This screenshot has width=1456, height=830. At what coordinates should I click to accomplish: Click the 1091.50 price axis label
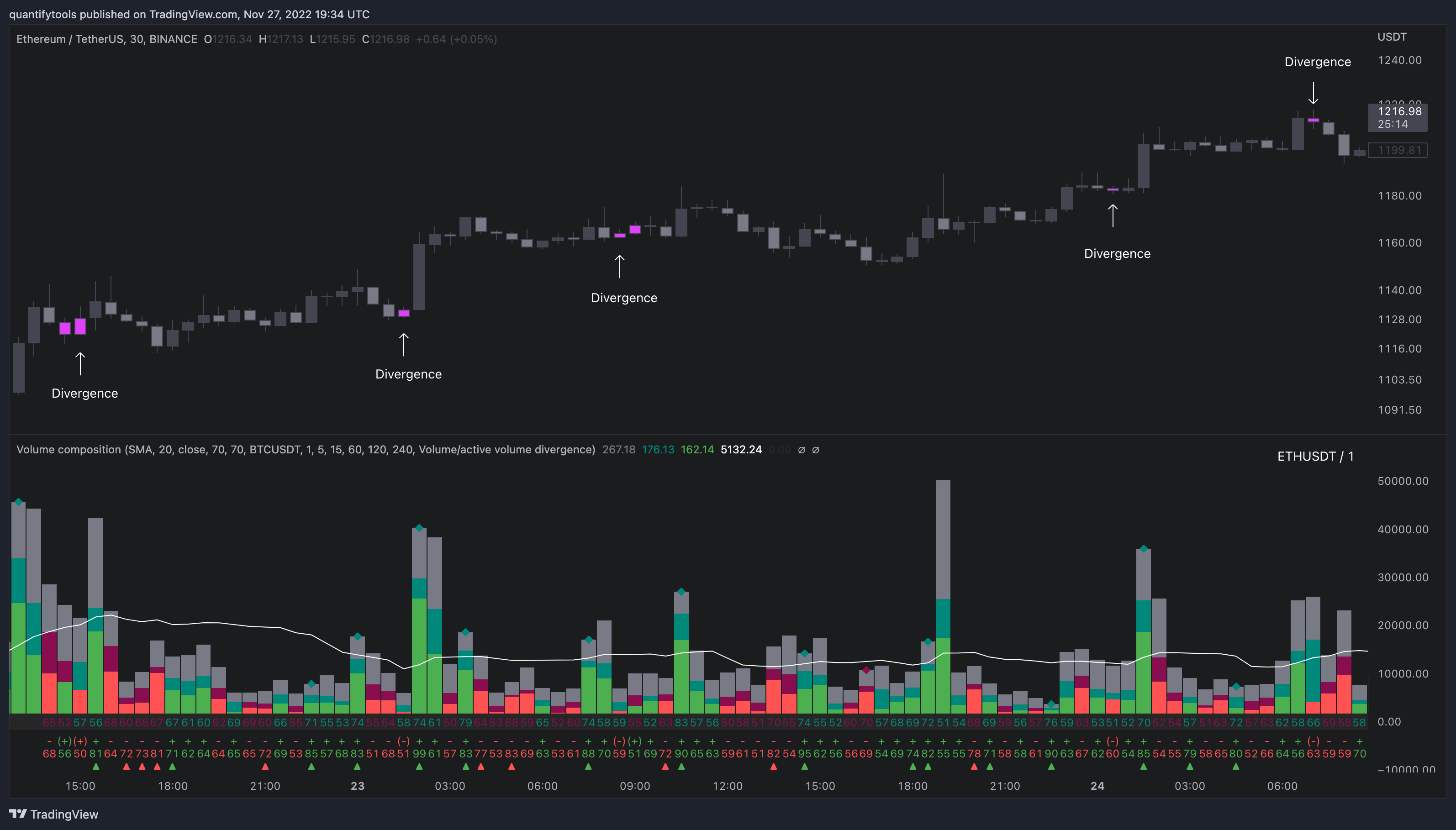pos(1399,410)
